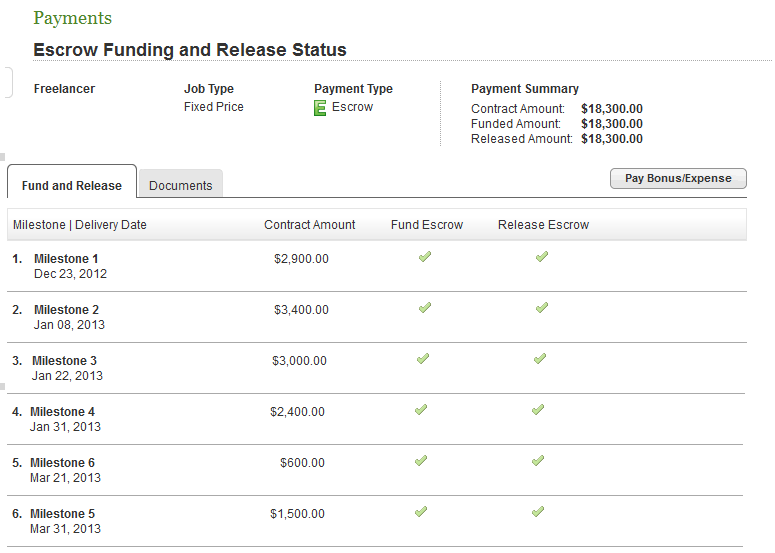Select the Fund and Release tab

(72, 185)
